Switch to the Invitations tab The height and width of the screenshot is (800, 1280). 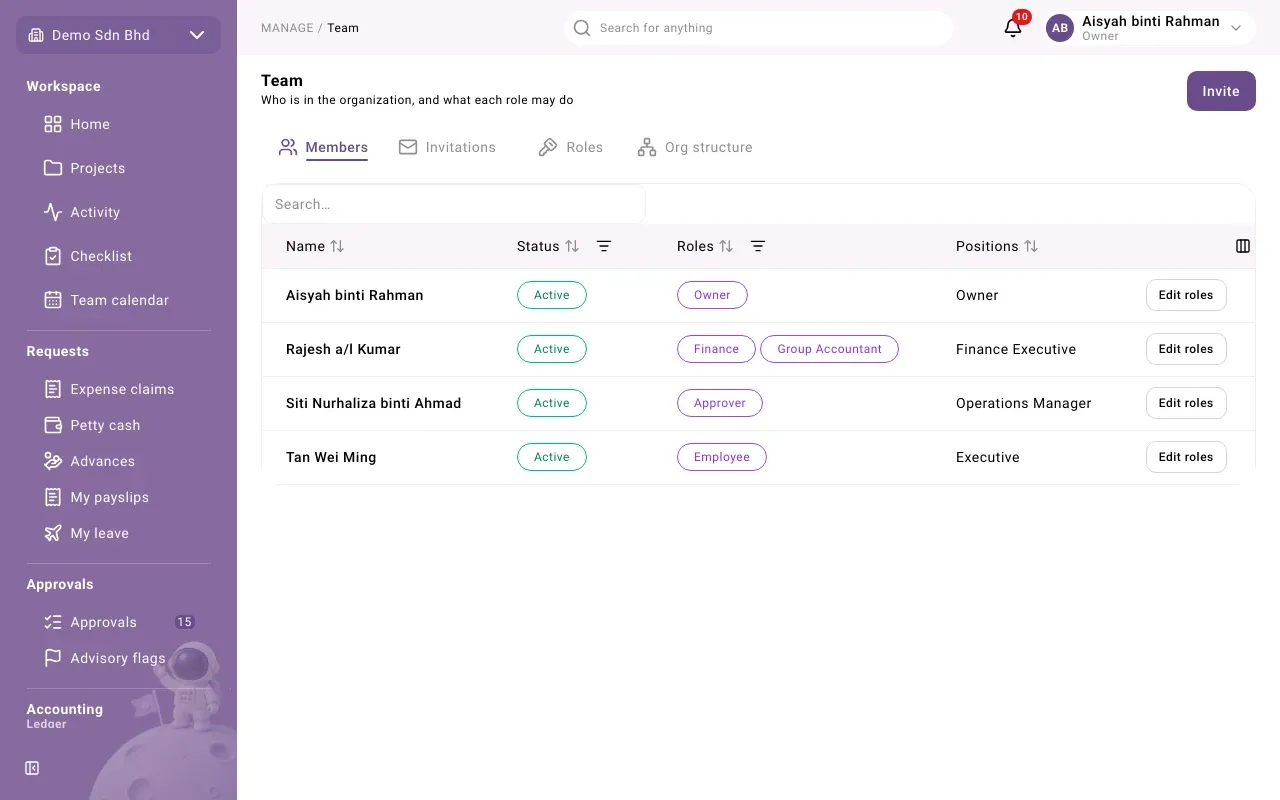click(x=447, y=147)
